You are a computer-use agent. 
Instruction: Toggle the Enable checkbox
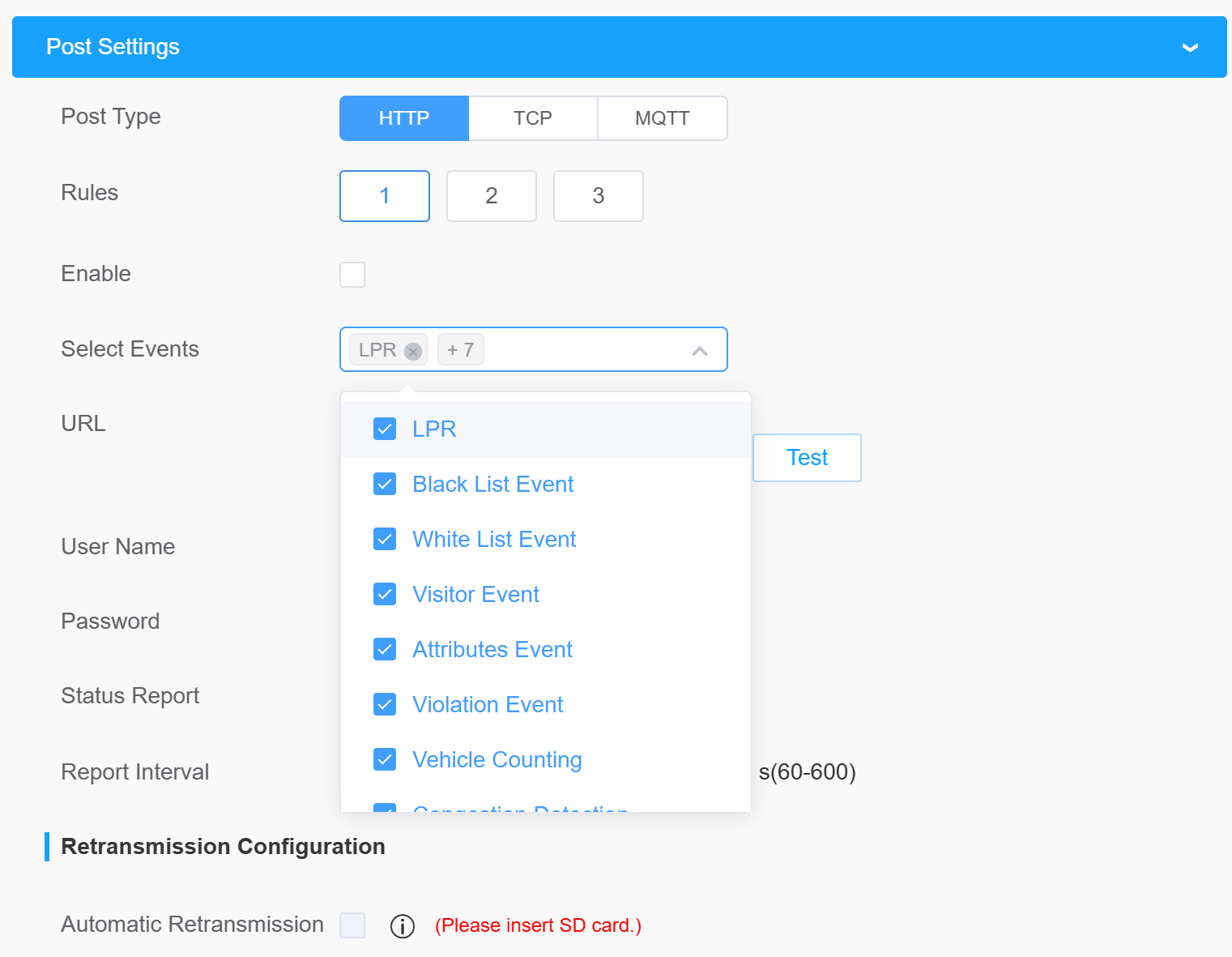(x=352, y=275)
